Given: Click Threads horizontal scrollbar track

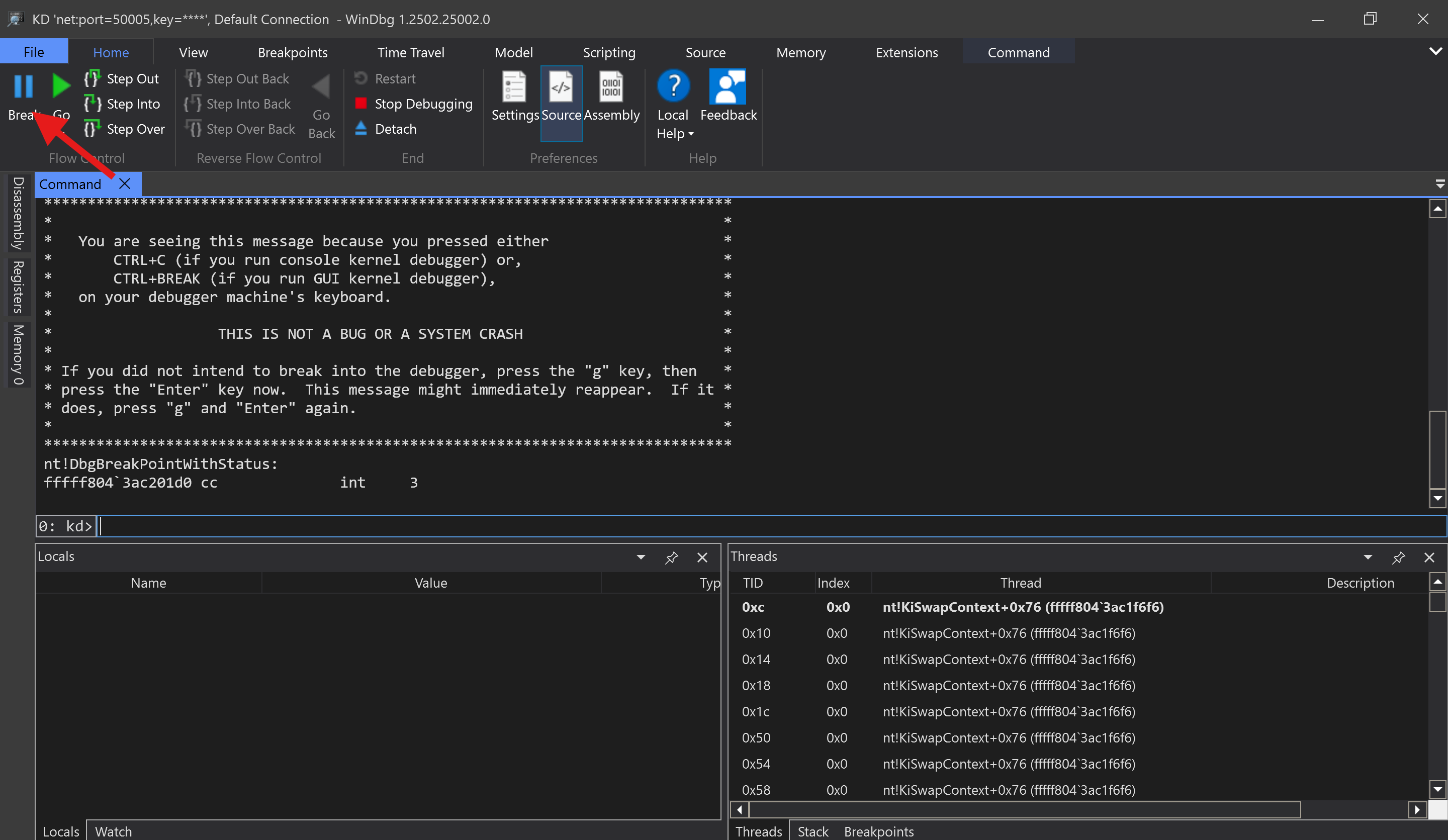Looking at the screenshot, I should coord(1353,809).
